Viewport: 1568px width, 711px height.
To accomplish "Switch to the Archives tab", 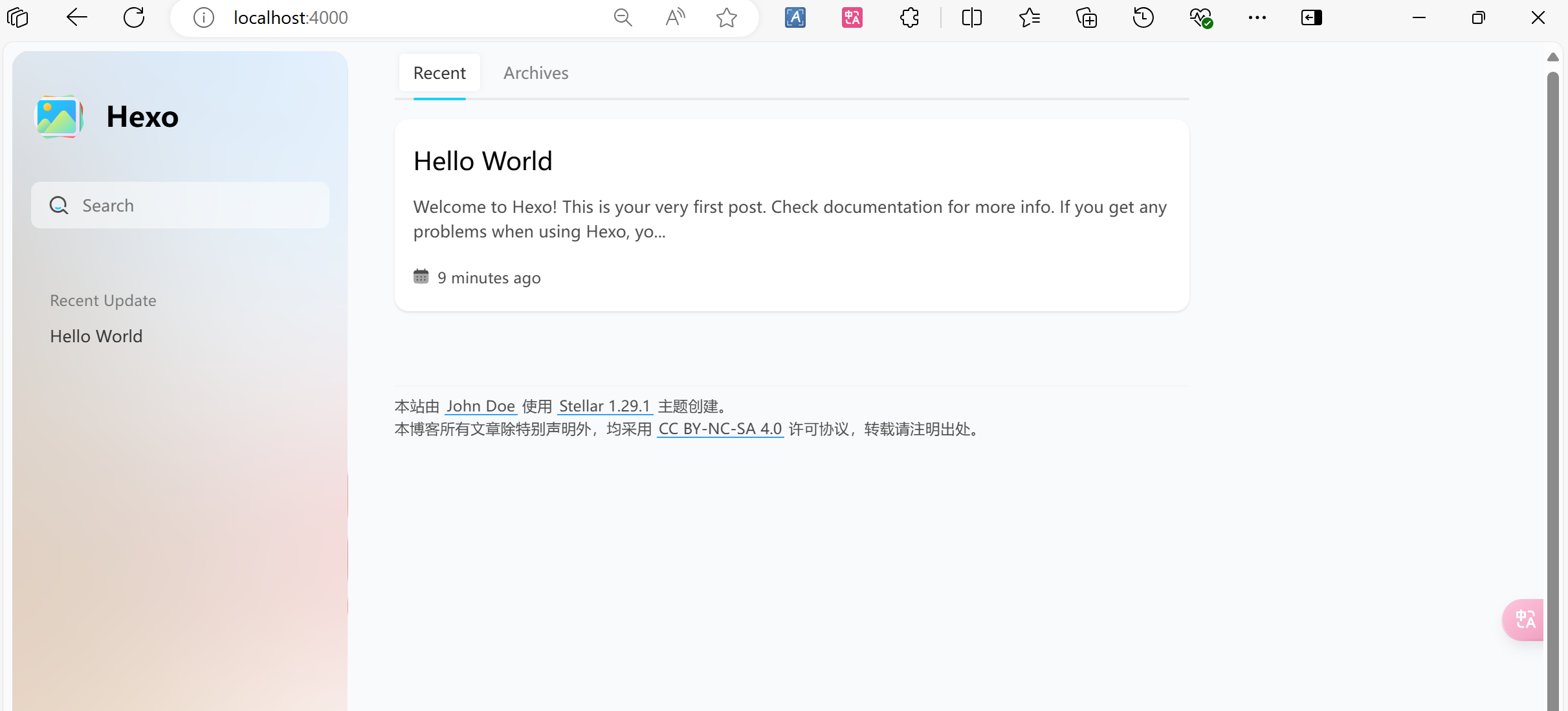I will [536, 73].
